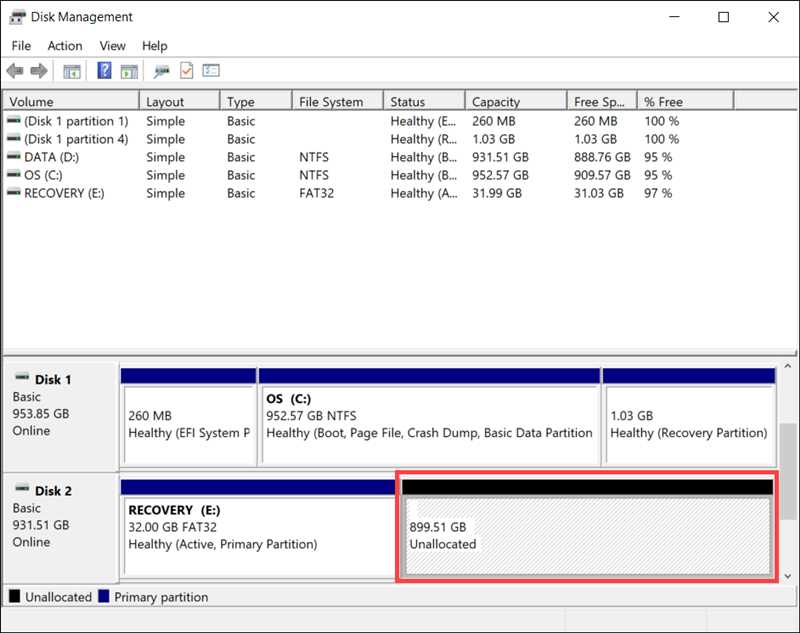Click the black Unallocated legend swatch
800x633 pixels.
(x=15, y=596)
